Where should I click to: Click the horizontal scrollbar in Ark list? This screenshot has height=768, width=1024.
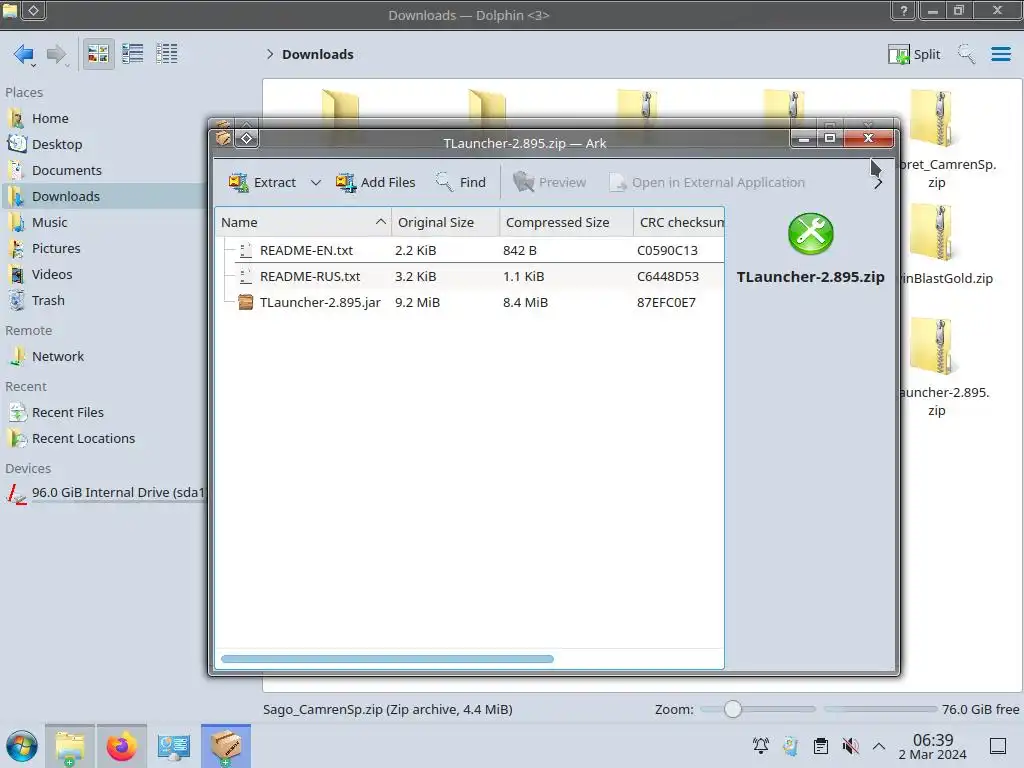[387, 659]
